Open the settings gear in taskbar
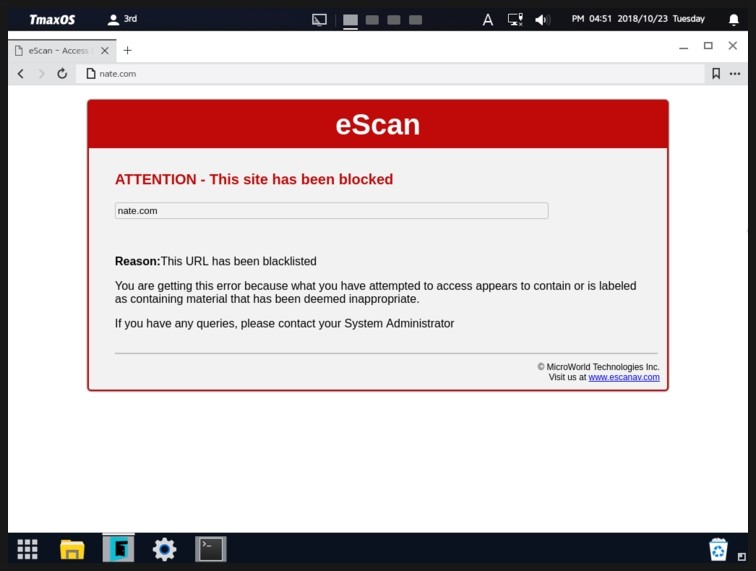Image resolution: width=756 pixels, height=571 pixels. (164, 549)
